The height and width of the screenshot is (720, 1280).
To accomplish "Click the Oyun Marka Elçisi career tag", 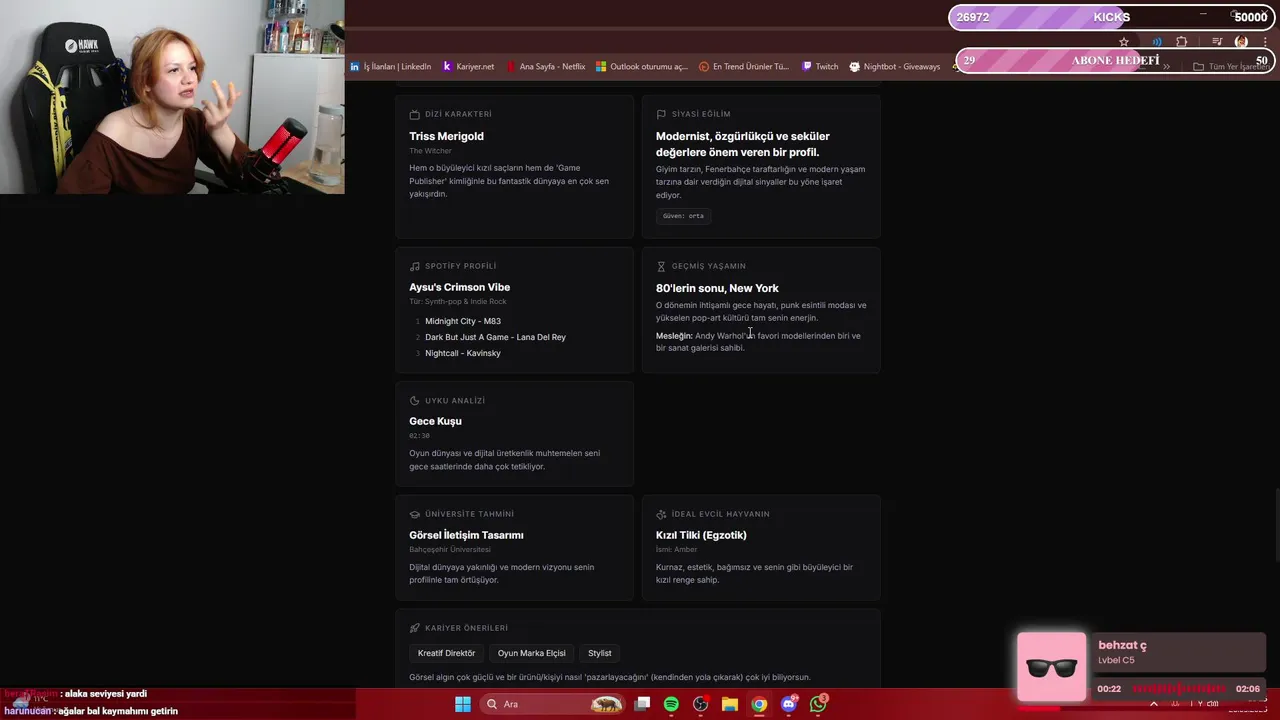I will pos(531,653).
